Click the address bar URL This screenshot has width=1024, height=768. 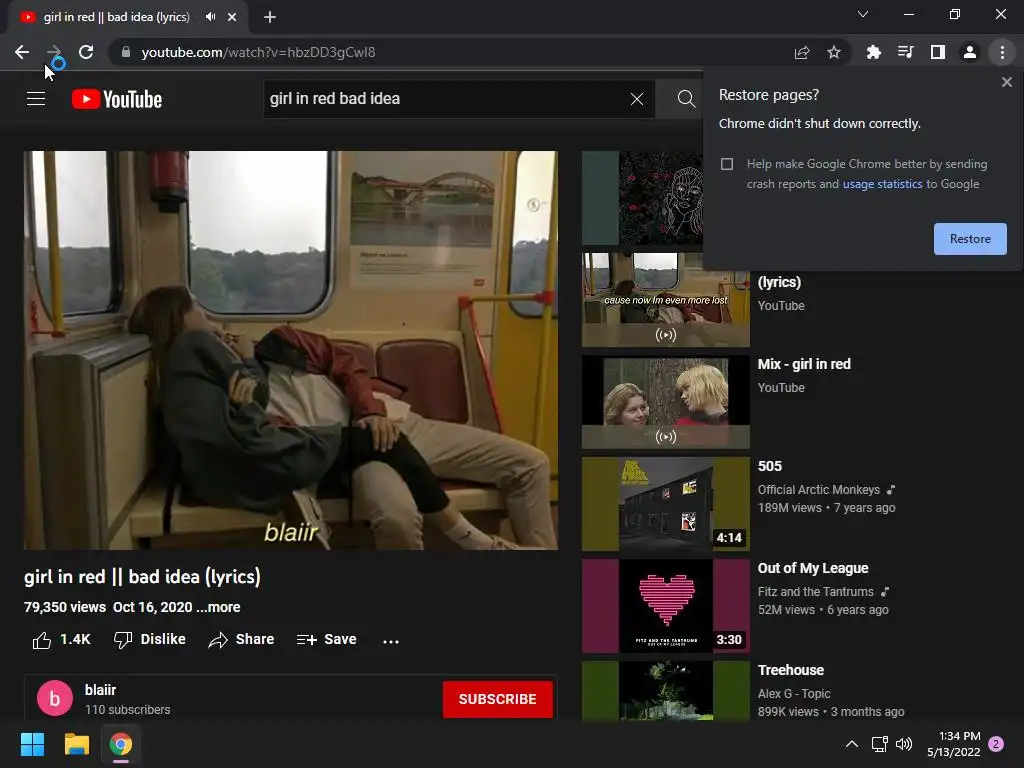click(x=258, y=52)
